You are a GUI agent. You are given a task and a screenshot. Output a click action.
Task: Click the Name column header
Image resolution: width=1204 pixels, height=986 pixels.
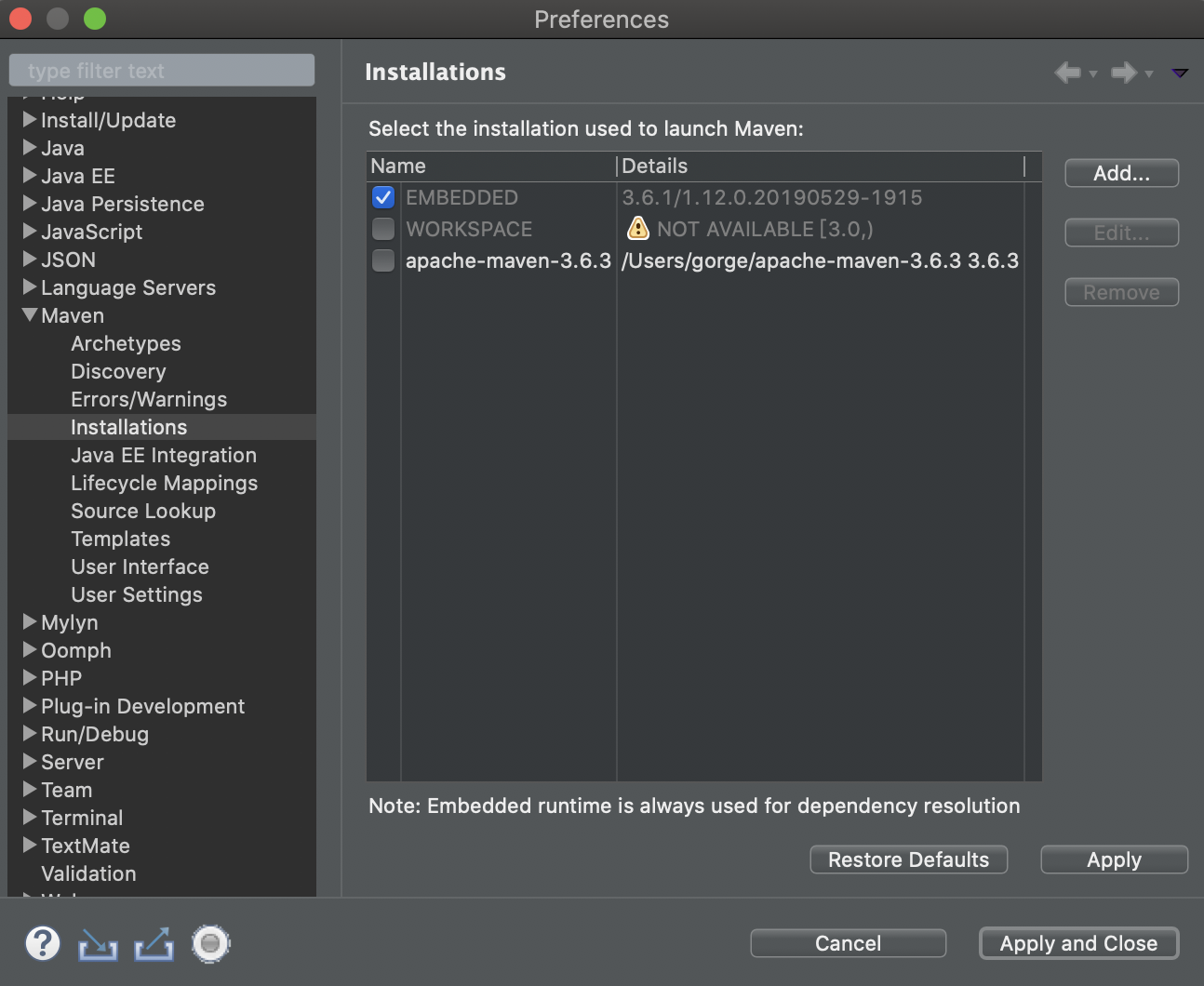point(490,166)
